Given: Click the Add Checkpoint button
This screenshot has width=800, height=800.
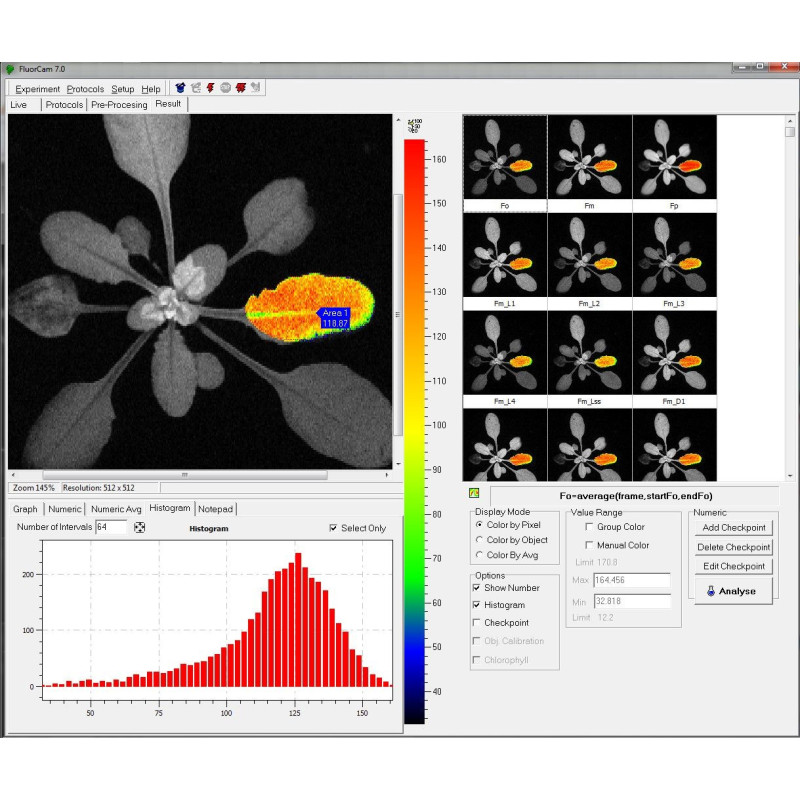Looking at the screenshot, I should pyautogui.click(x=733, y=527).
